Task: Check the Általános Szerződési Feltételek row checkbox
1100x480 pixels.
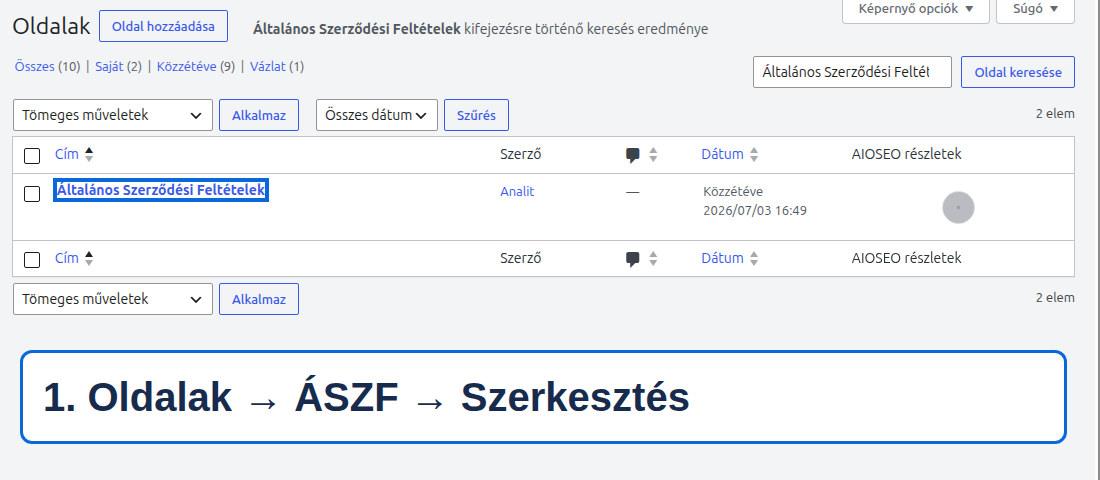Action: tap(32, 194)
